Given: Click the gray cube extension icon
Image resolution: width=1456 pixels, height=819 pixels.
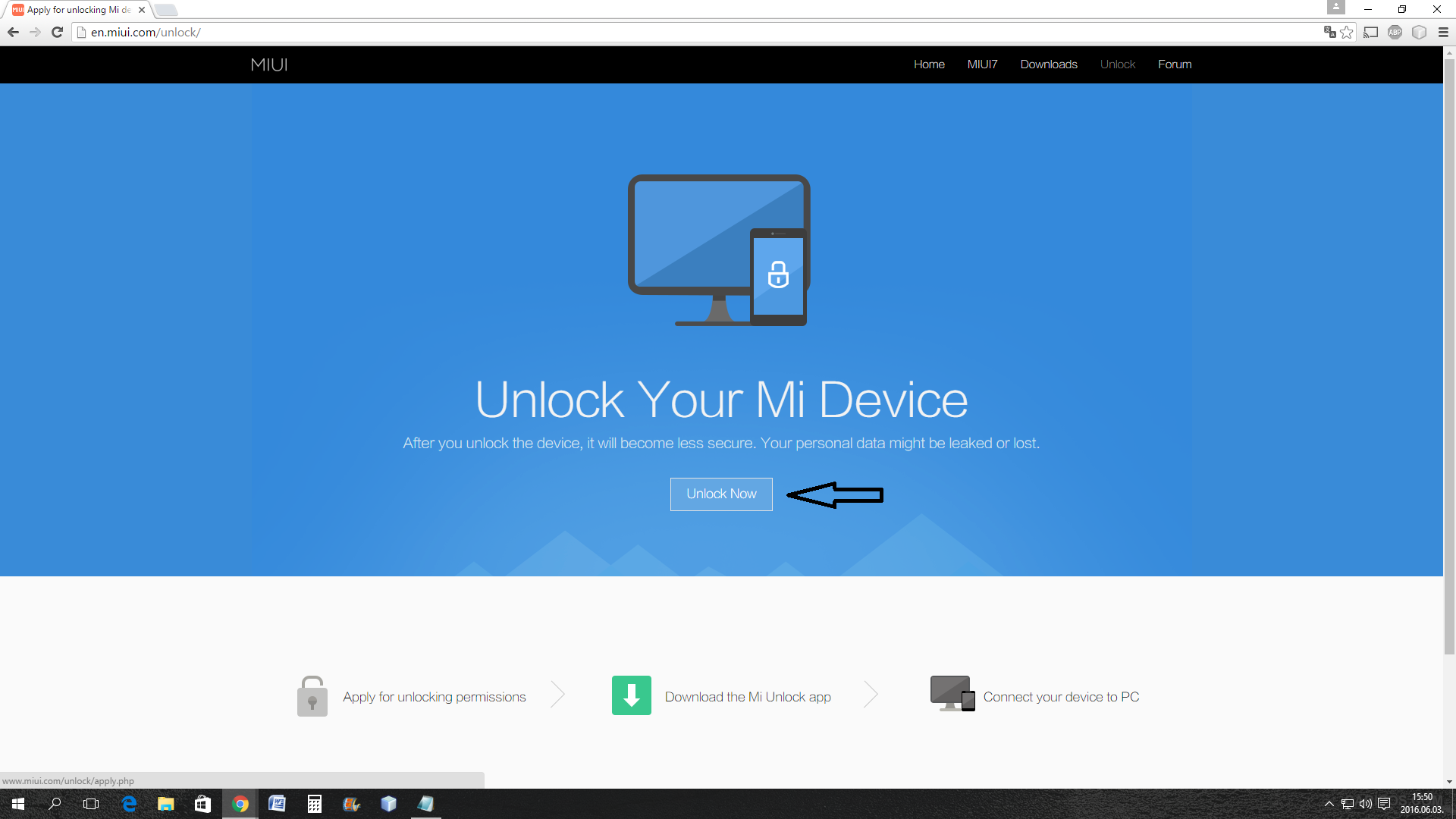Looking at the screenshot, I should 1420,32.
